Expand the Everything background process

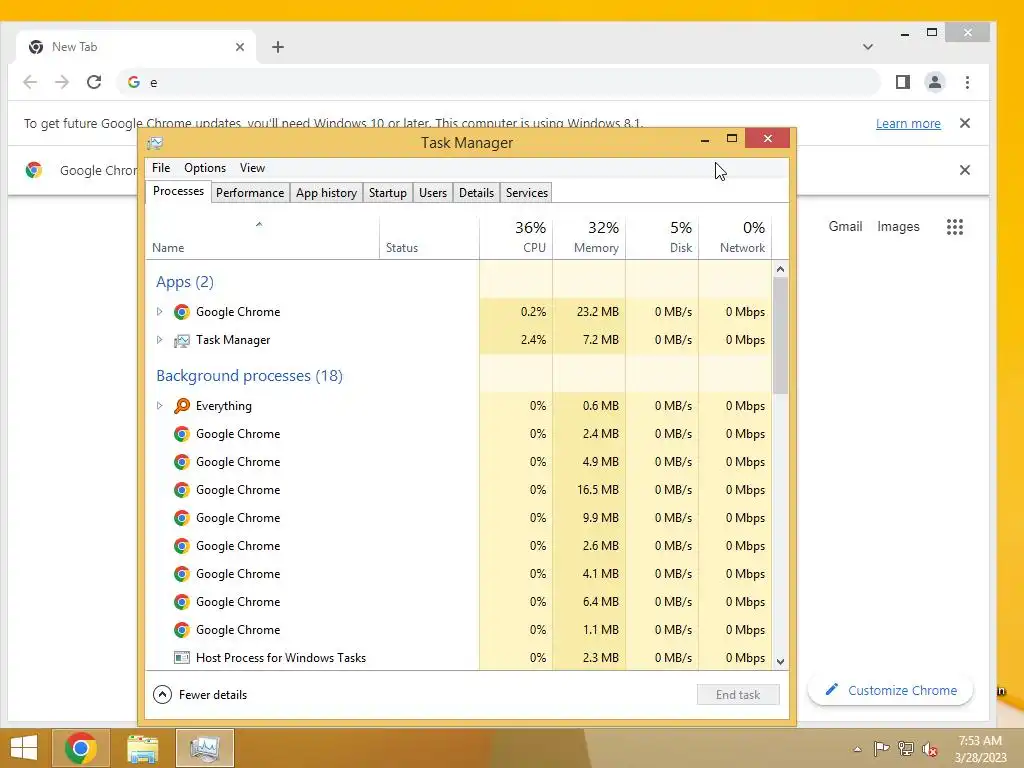[x=159, y=406]
